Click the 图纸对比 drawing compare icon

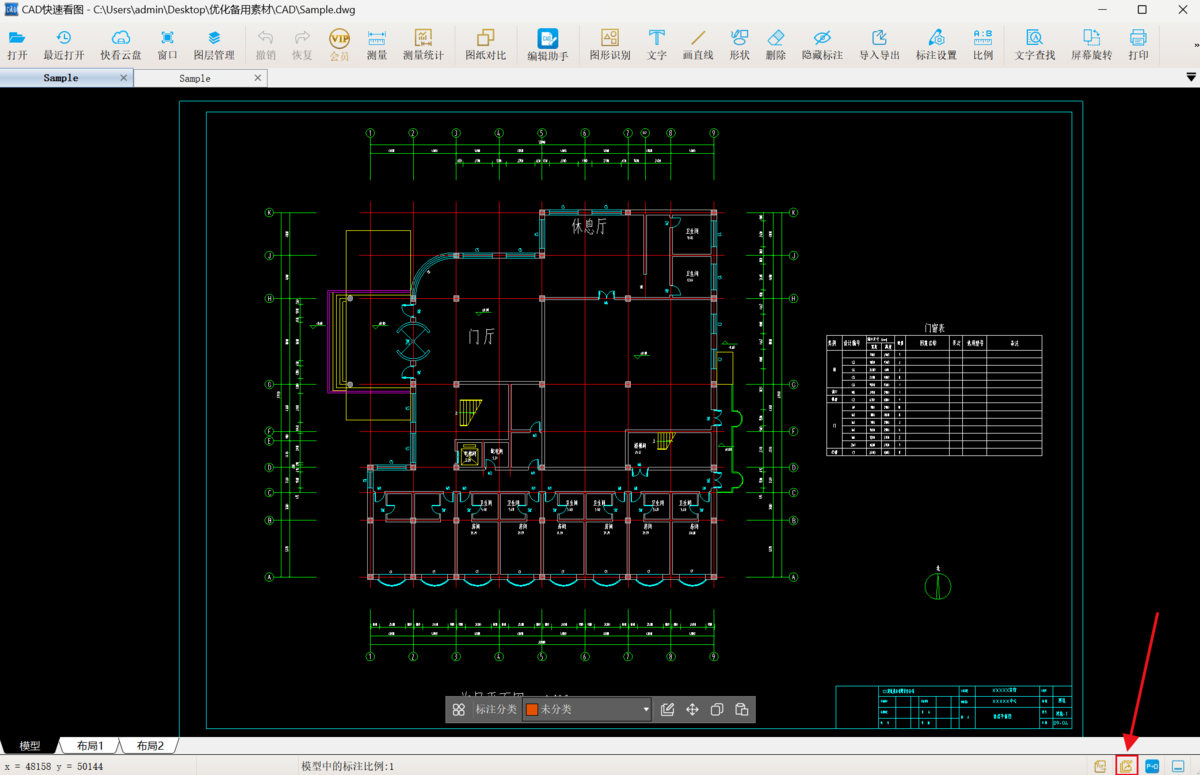tap(486, 45)
